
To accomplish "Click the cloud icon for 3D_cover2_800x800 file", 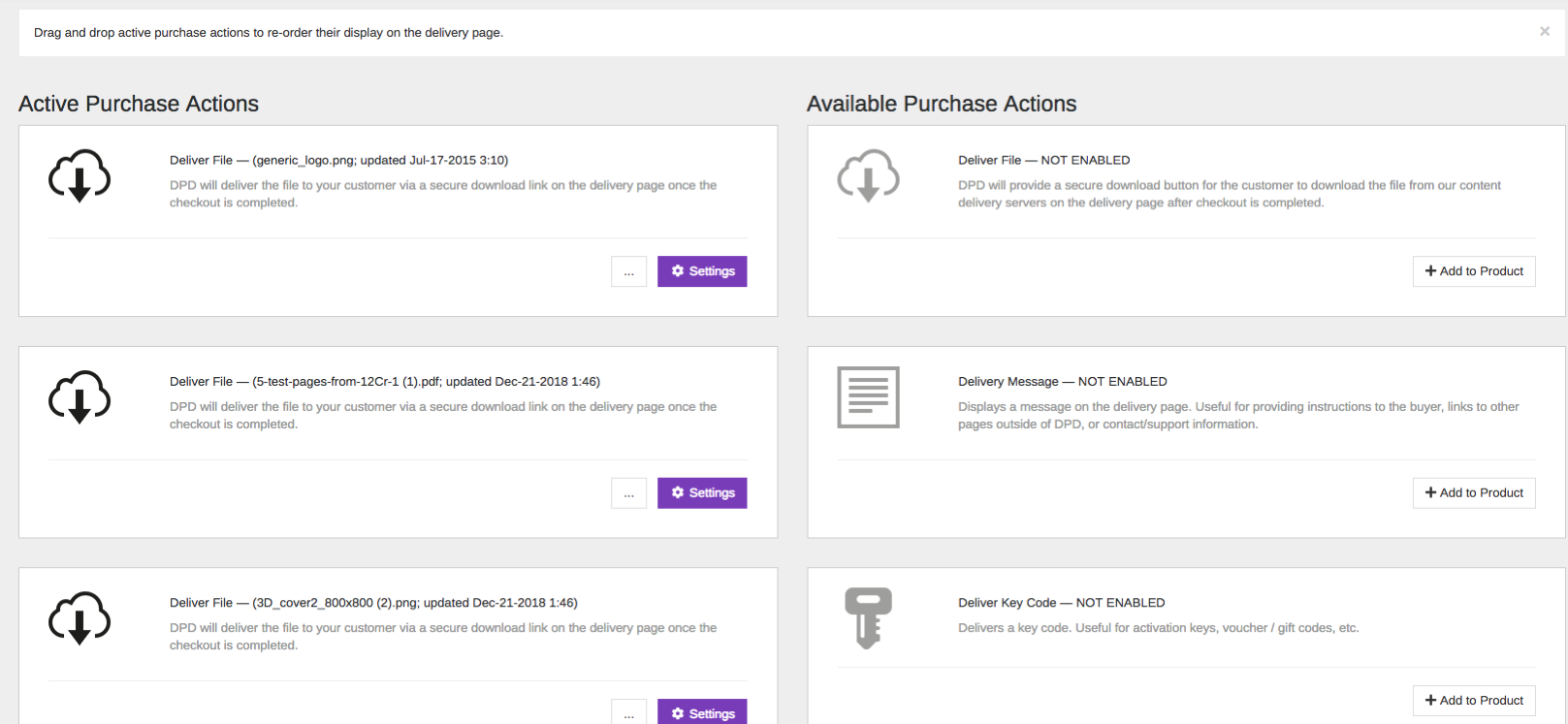I will (80, 618).
